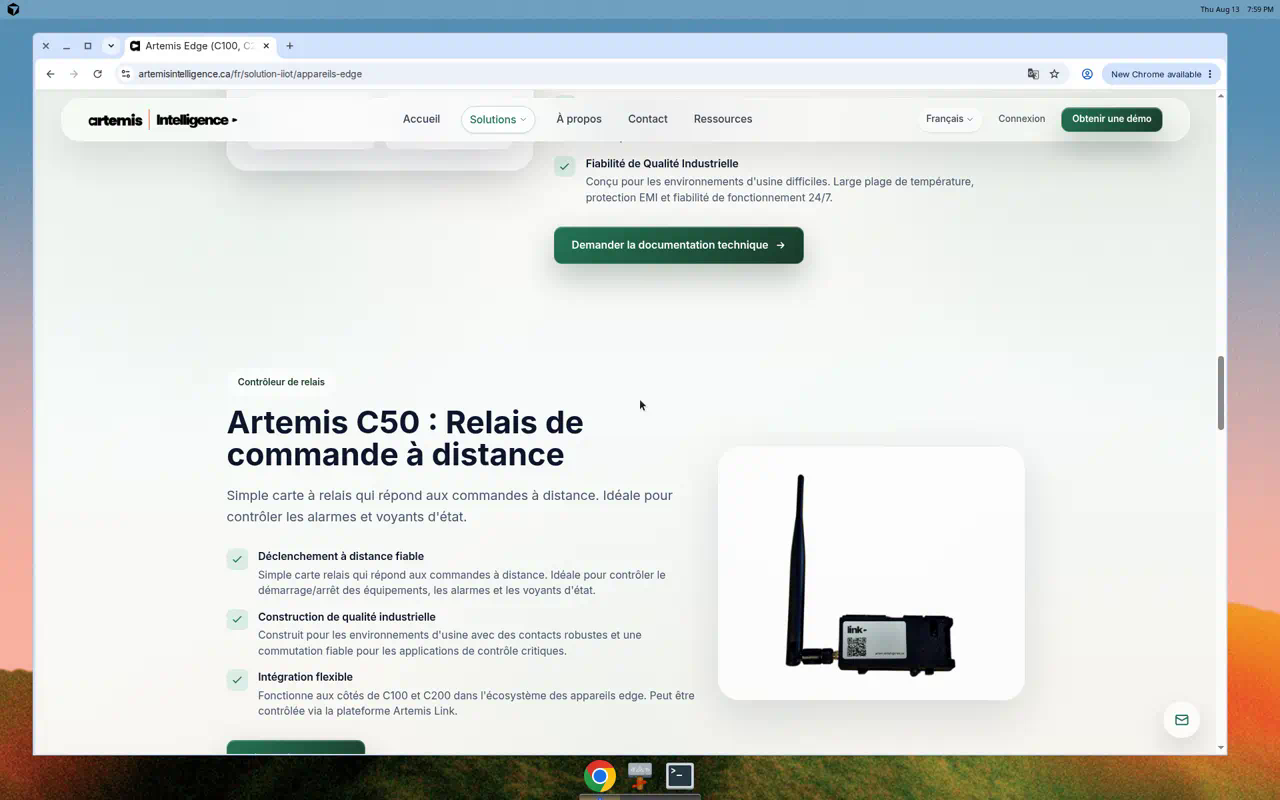The image size is (1280, 800).
Task: Click the Construction de qualité industrielle title
Action: (x=347, y=617)
